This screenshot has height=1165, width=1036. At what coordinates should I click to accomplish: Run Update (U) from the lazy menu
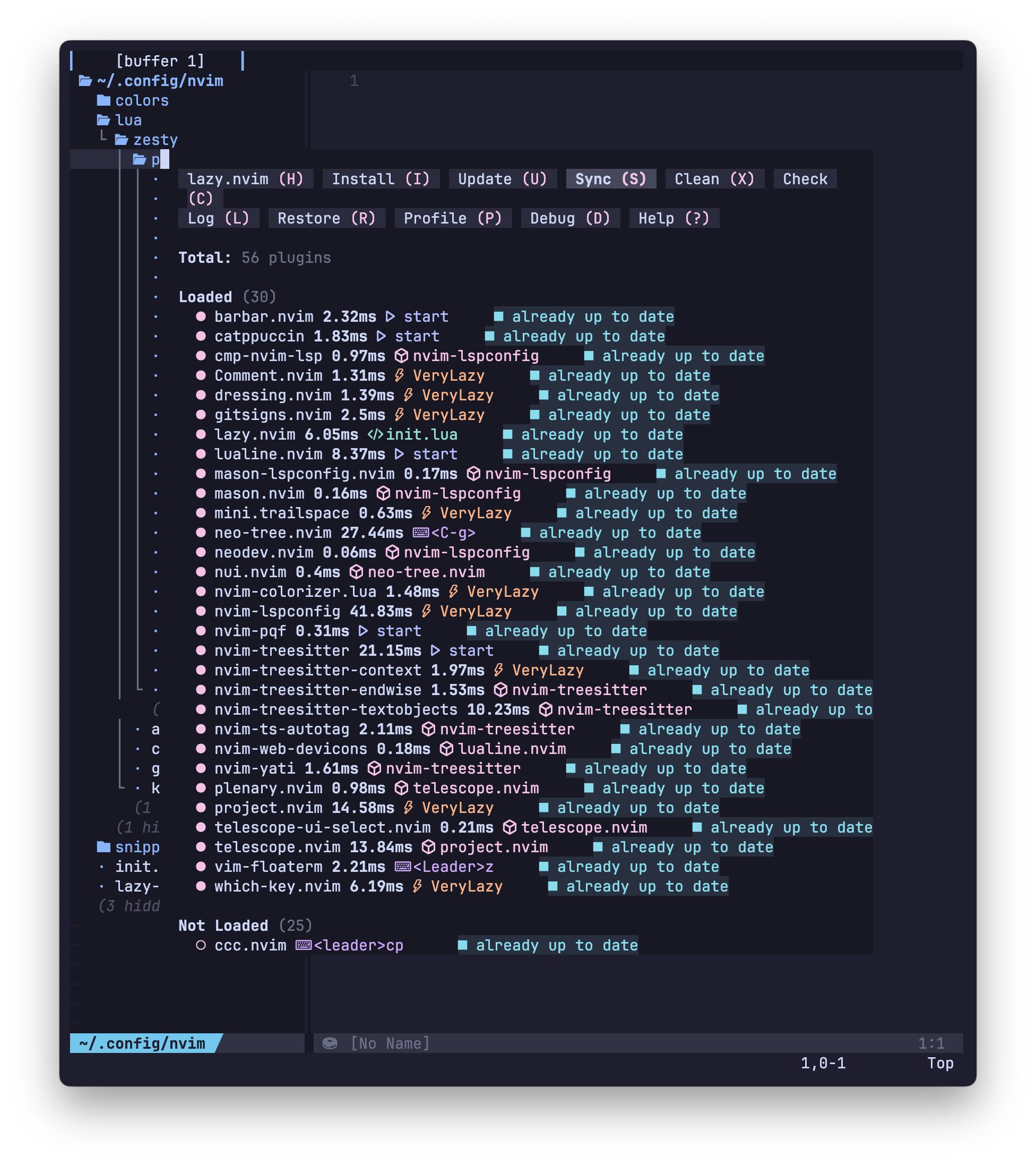(502, 179)
